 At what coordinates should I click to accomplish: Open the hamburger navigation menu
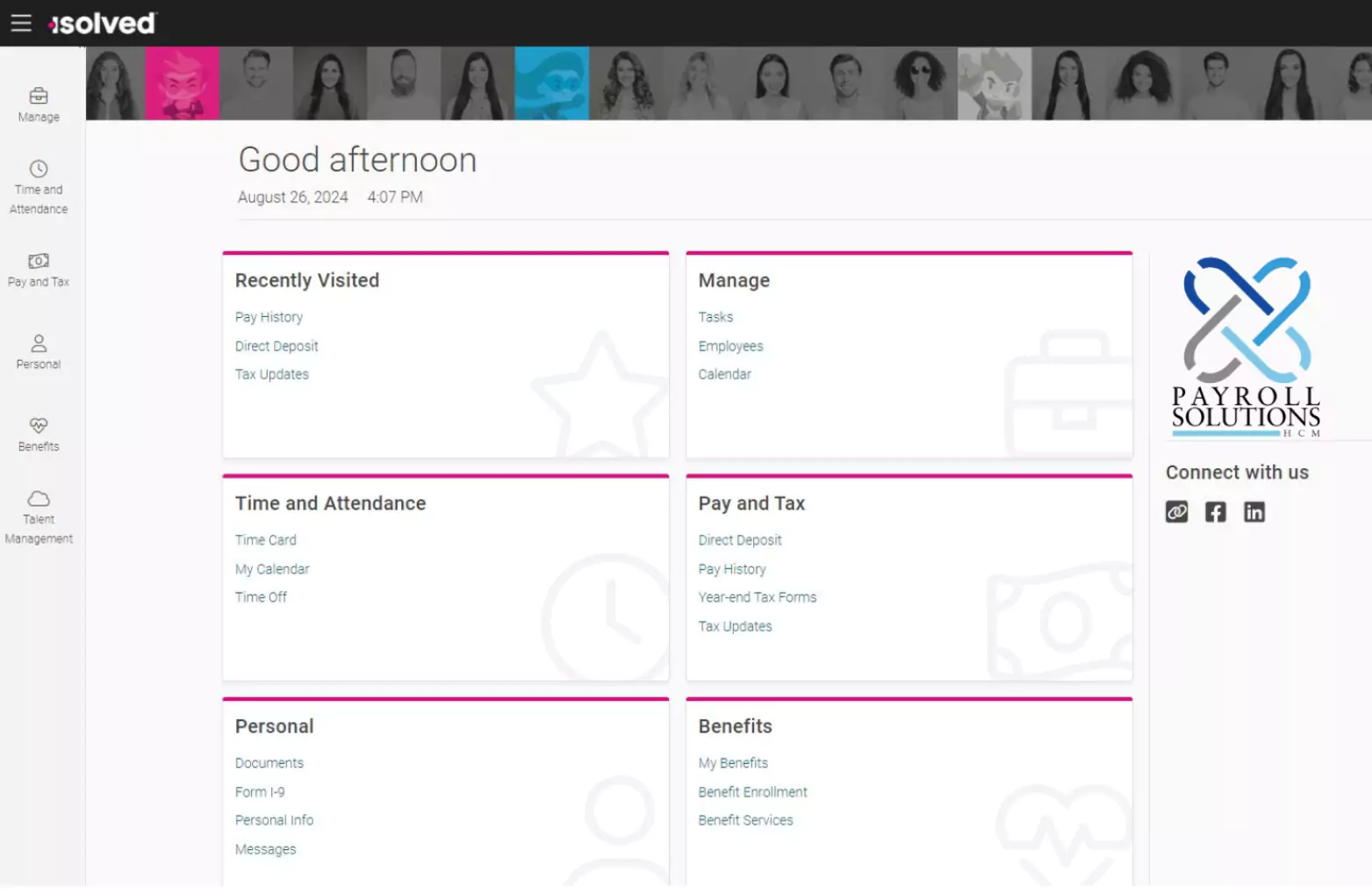(x=21, y=23)
